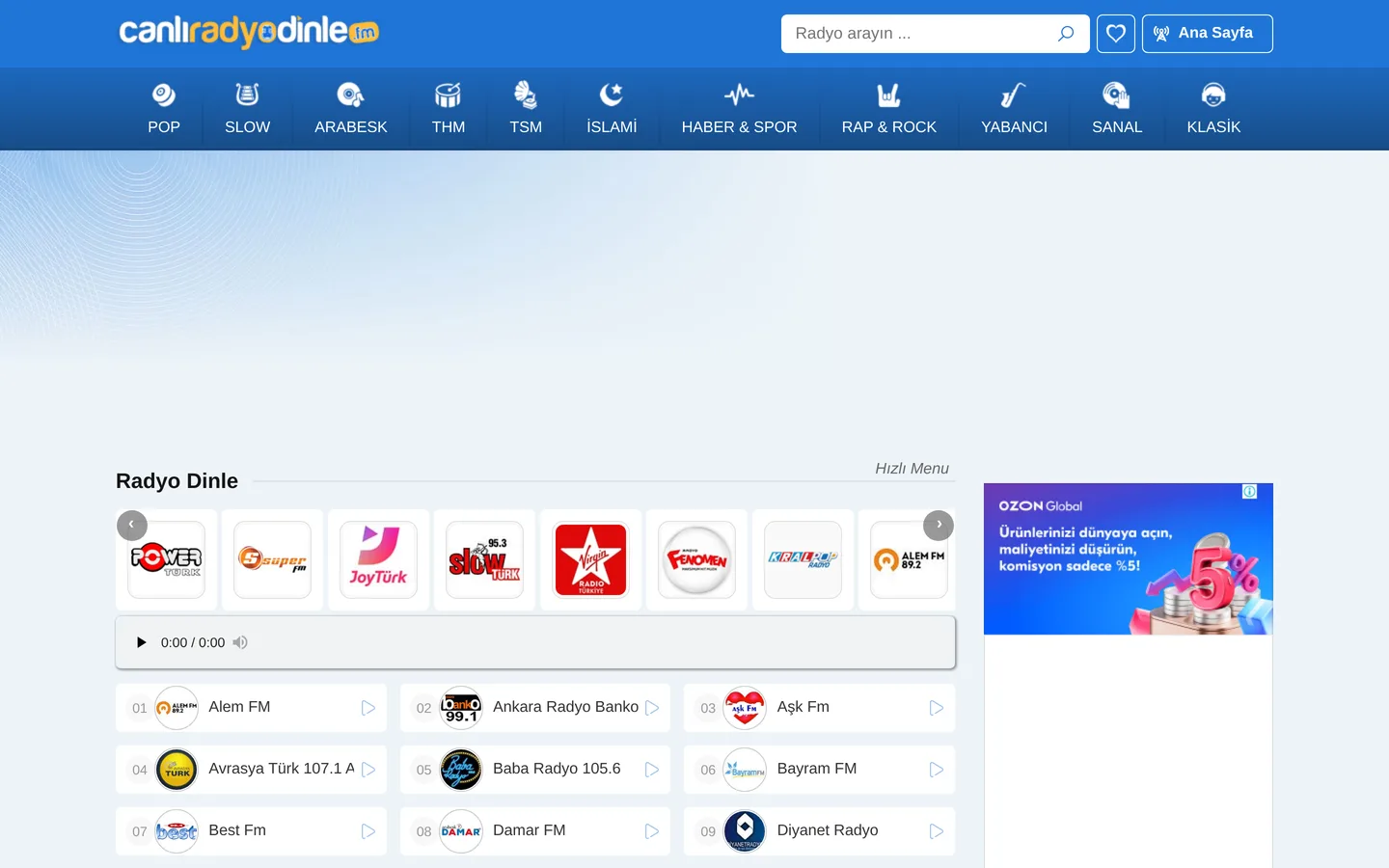Choose the SANAL category icon
Image resolution: width=1389 pixels, height=868 pixels.
1116,95
